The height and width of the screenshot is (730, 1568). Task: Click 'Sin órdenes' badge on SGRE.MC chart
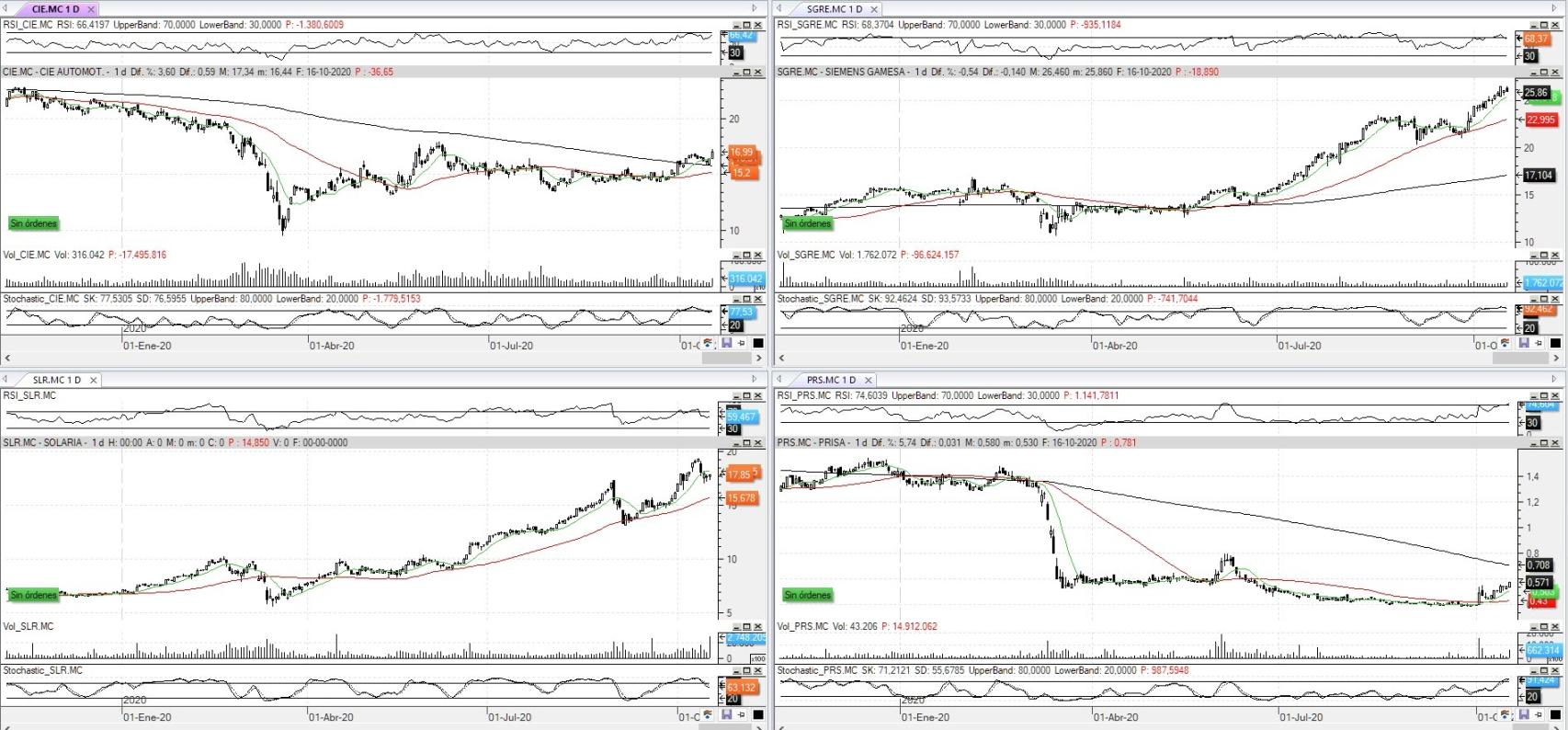808,223
